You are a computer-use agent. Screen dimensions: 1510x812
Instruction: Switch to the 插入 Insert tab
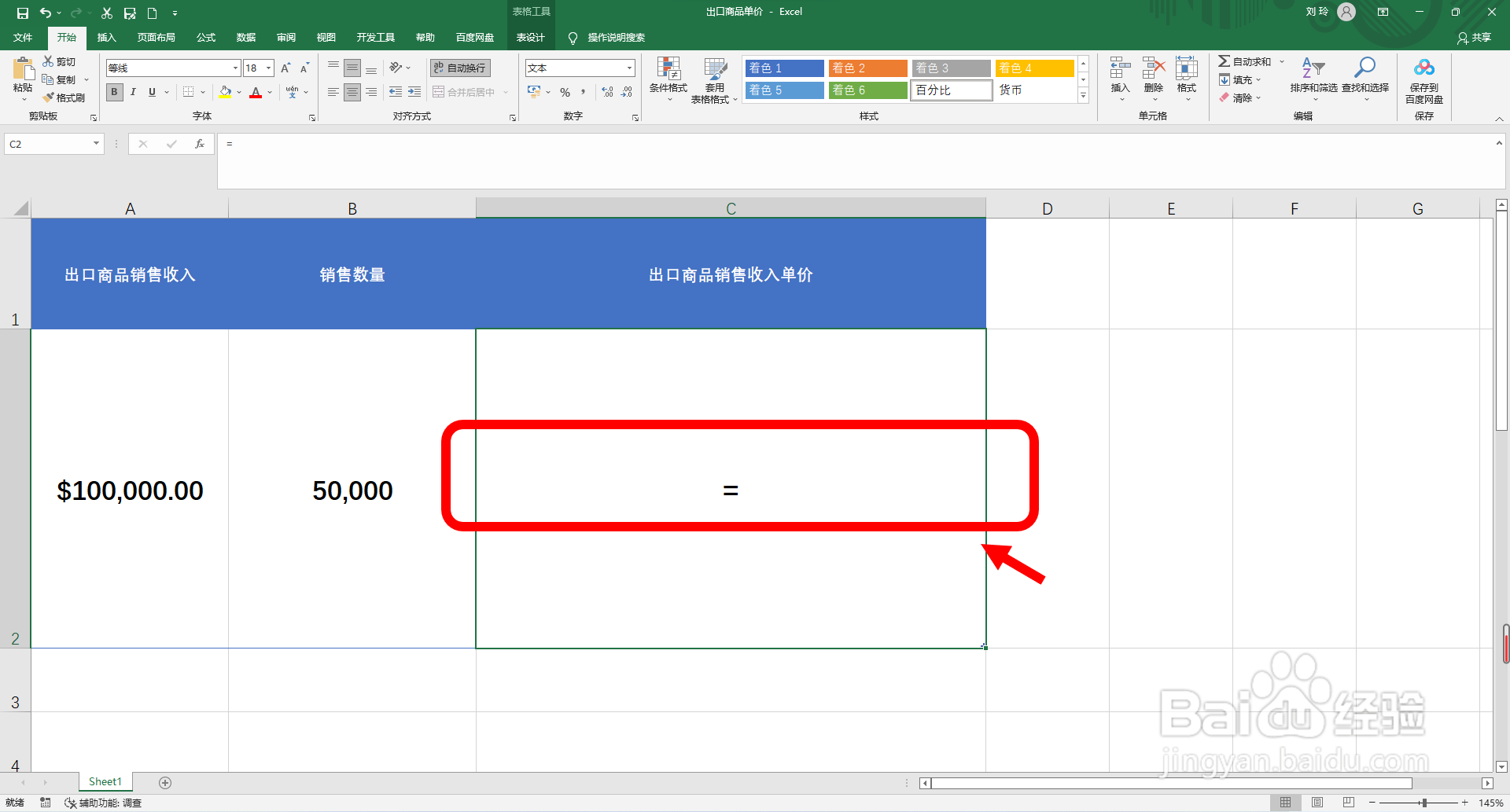pos(106,38)
